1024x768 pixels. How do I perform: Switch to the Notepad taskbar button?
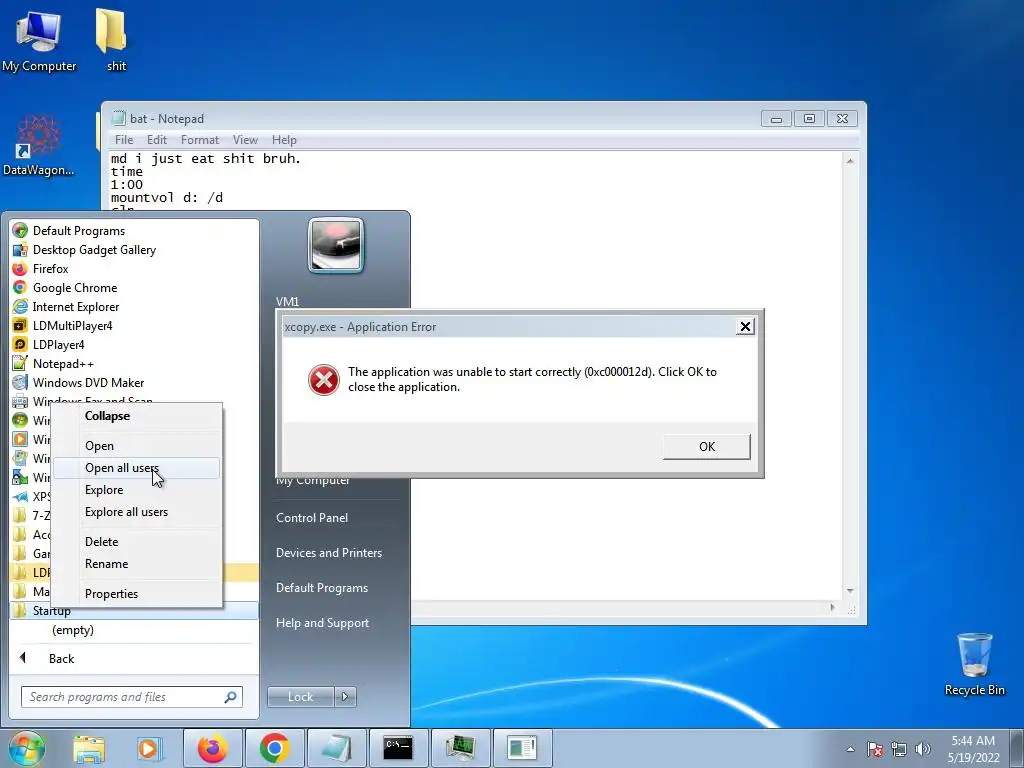tap(336, 748)
